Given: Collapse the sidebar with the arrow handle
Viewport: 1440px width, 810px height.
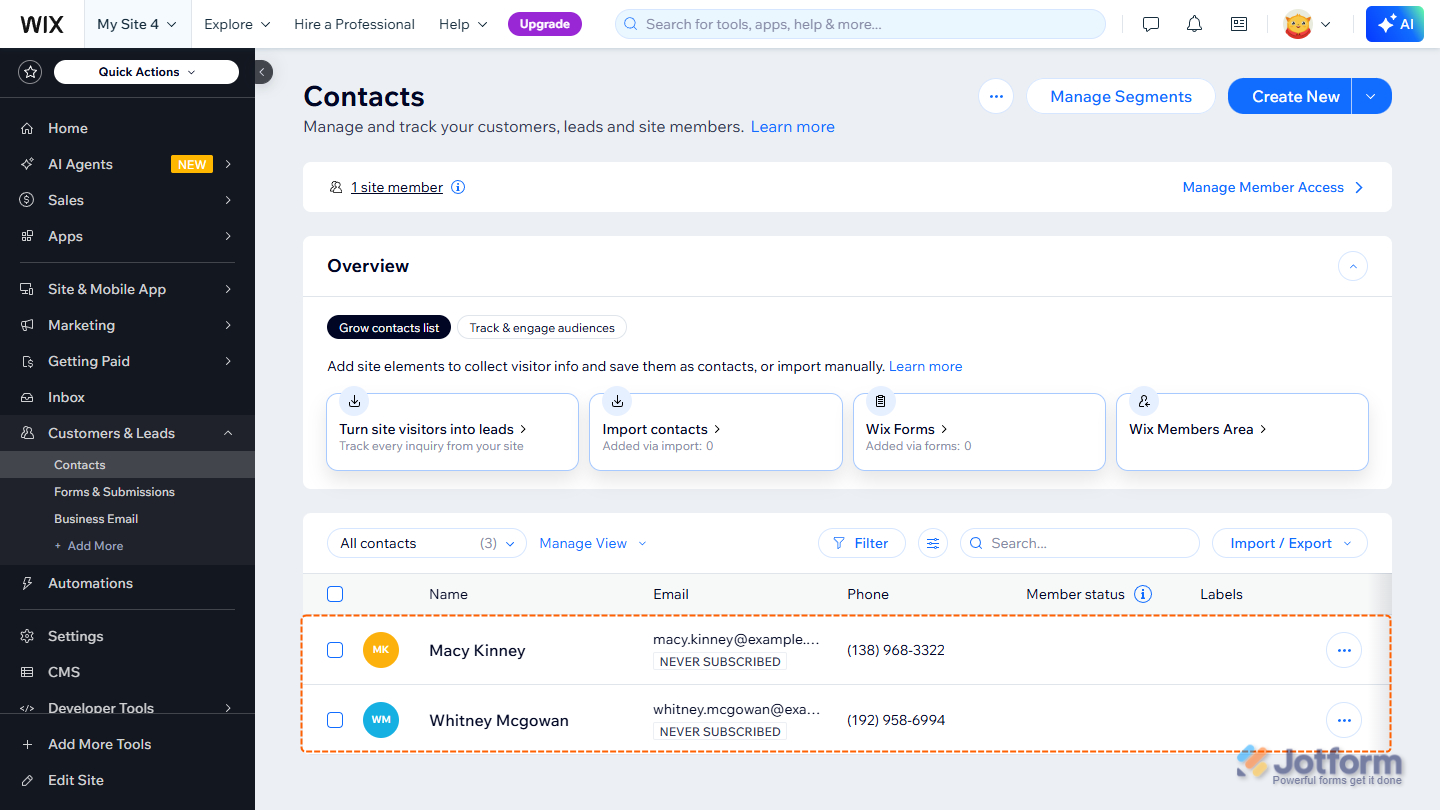Looking at the screenshot, I should 262,72.
